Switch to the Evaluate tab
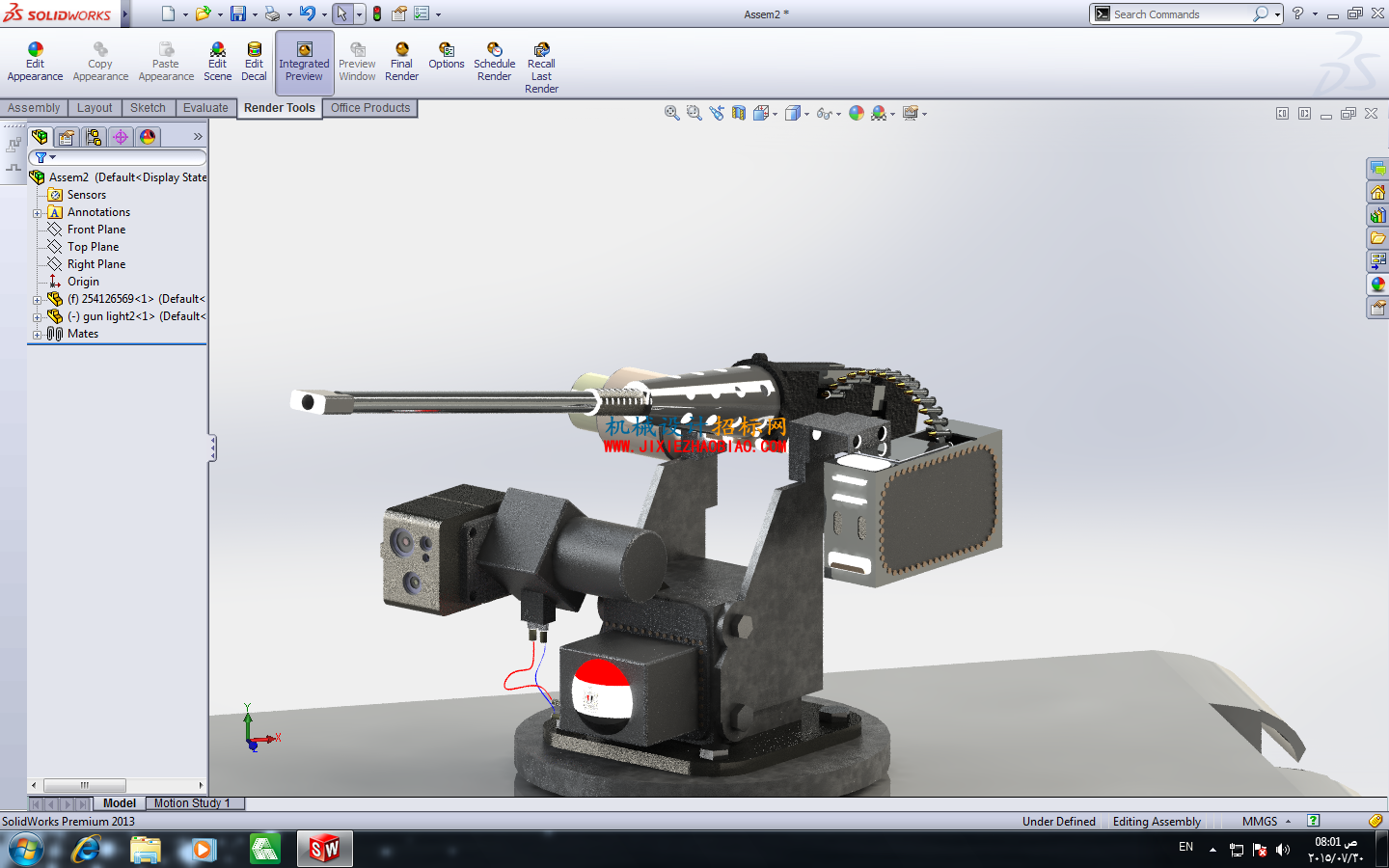Image resolution: width=1389 pixels, height=868 pixels. (205, 108)
